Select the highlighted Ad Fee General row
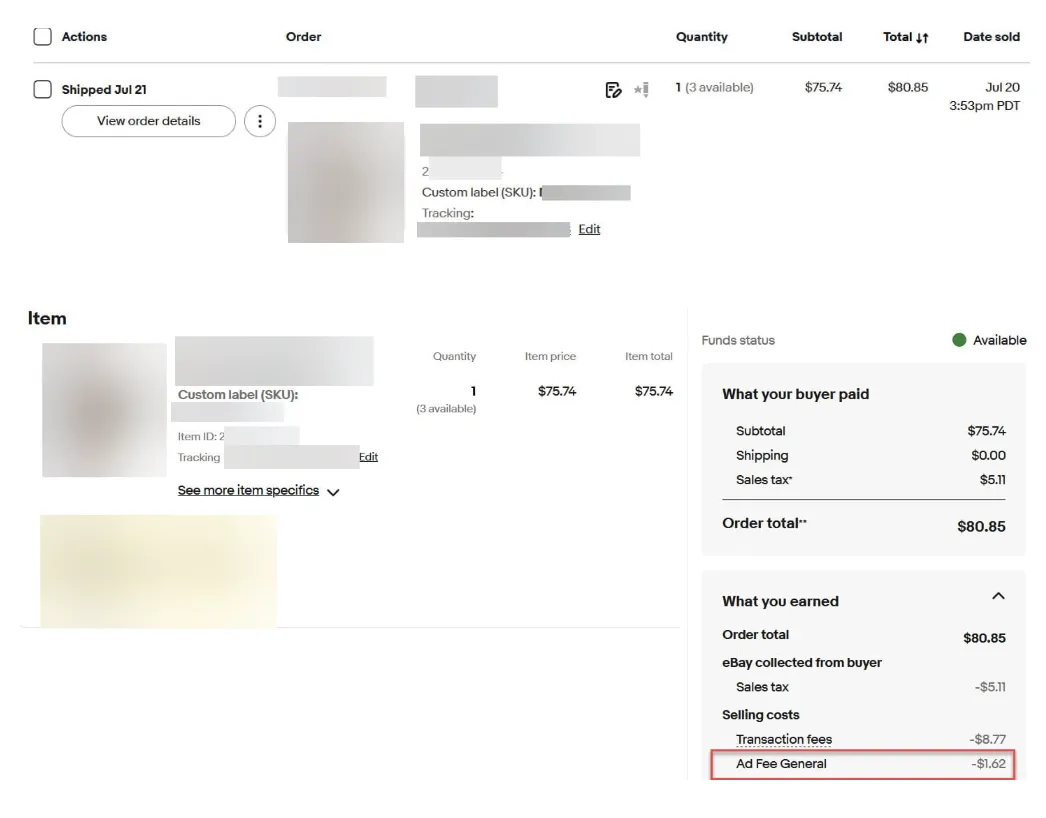The height and width of the screenshot is (818, 1046). [x=863, y=764]
